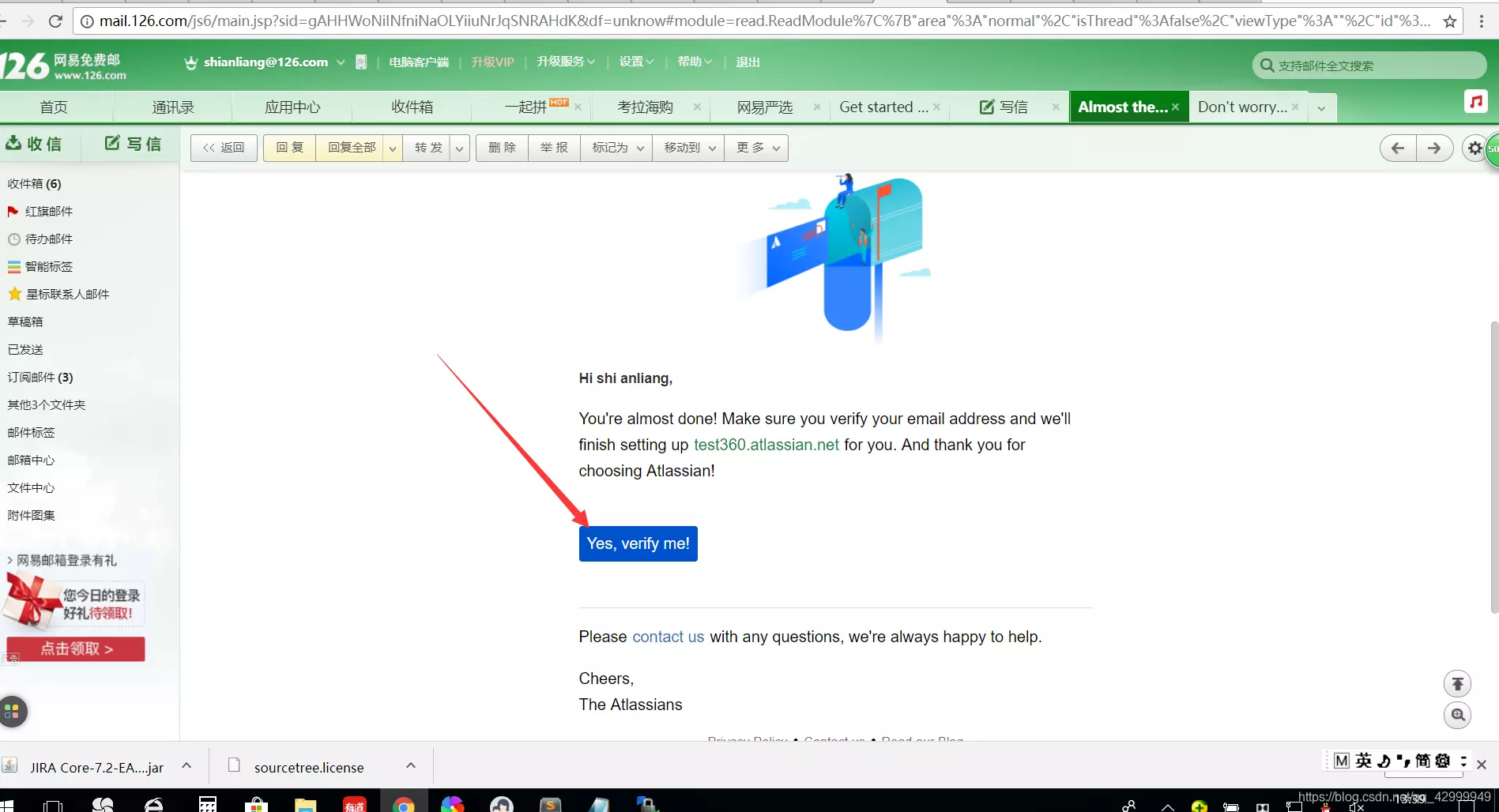Open File Explorer from the taskbar
Image resolution: width=1499 pixels, height=812 pixels.
tap(306, 804)
